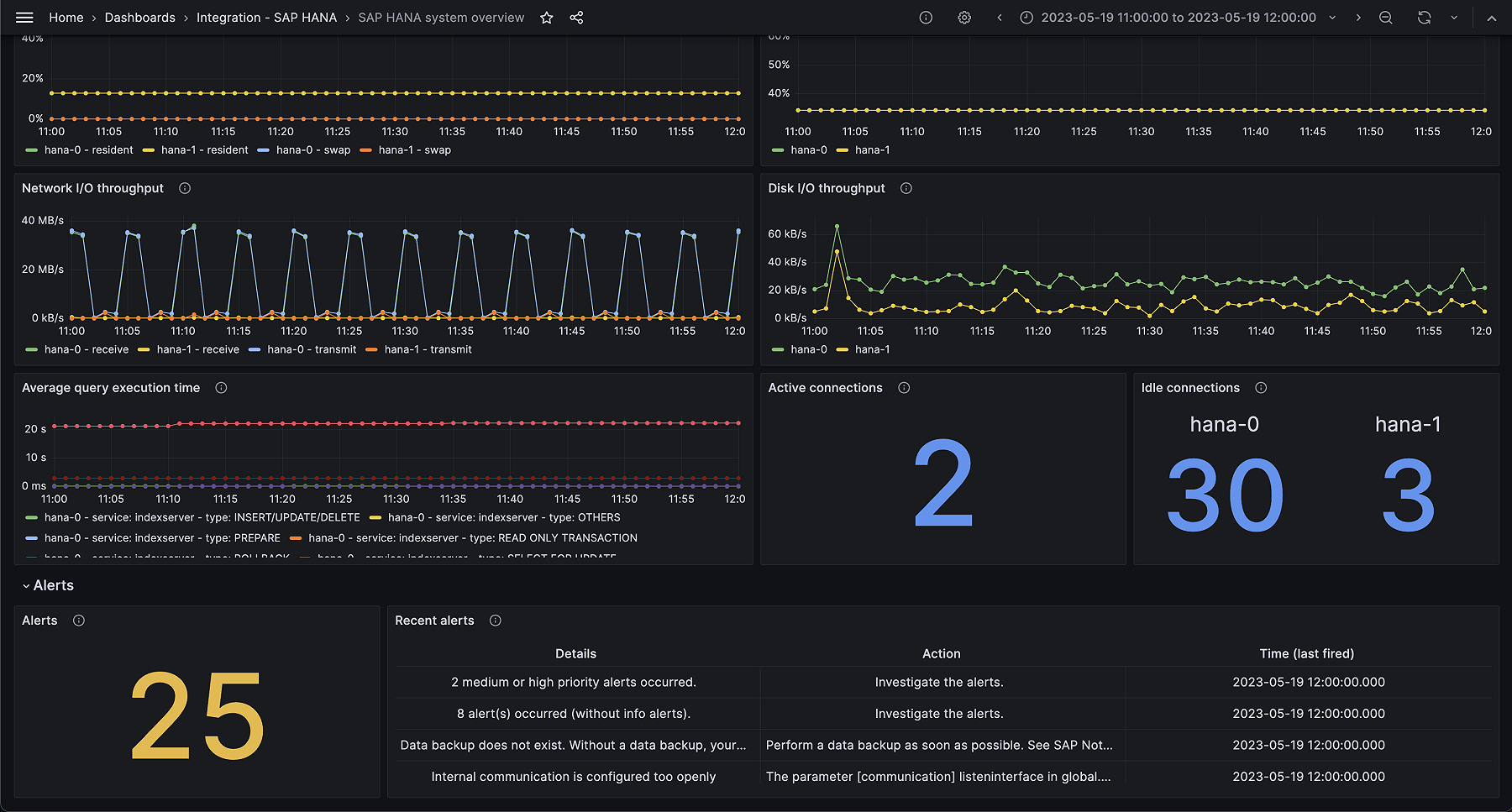The height and width of the screenshot is (812, 1512).
Task: Open the Integration - SAP HANA breadcrumb entry
Action: coord(267,17)
